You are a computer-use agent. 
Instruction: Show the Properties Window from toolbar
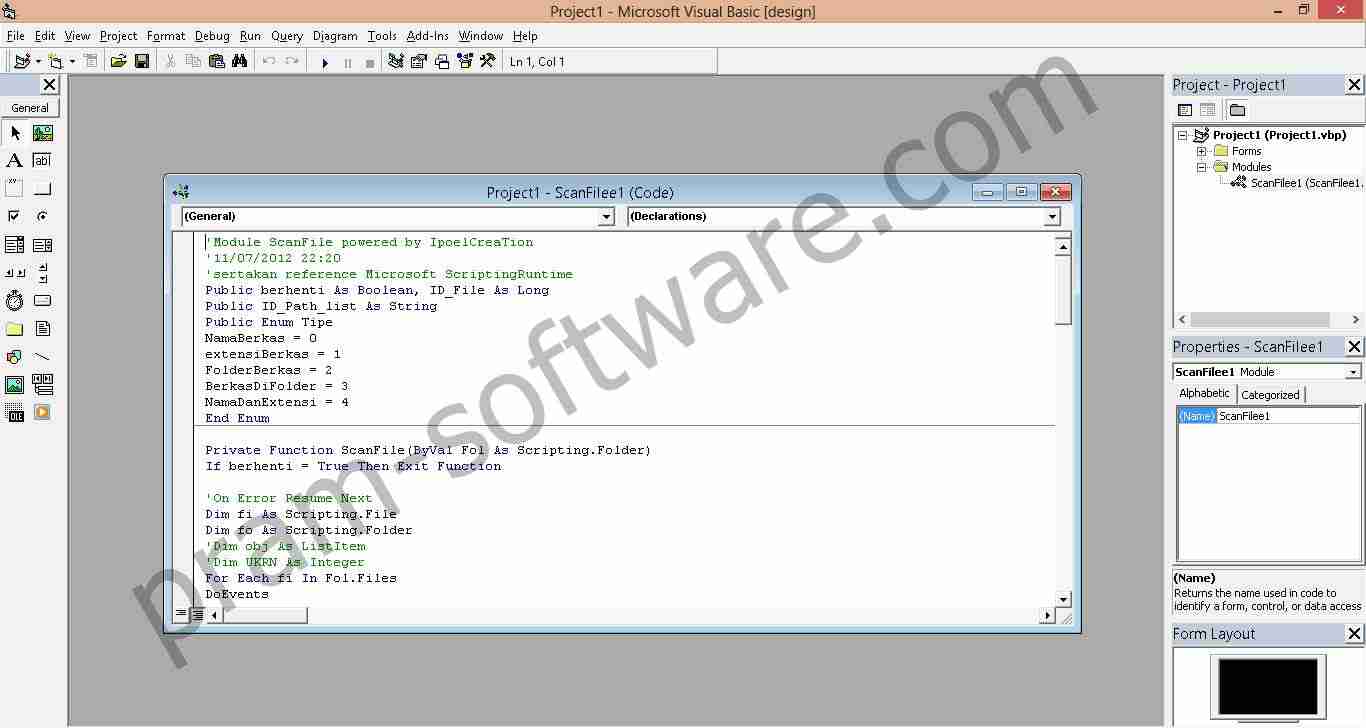click(419, 62)
